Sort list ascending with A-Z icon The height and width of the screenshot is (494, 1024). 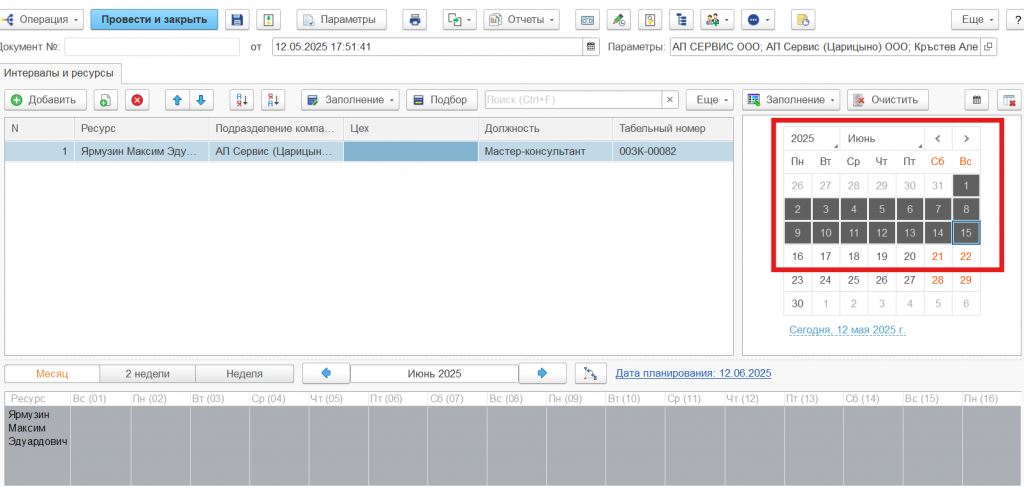(241, 100)
